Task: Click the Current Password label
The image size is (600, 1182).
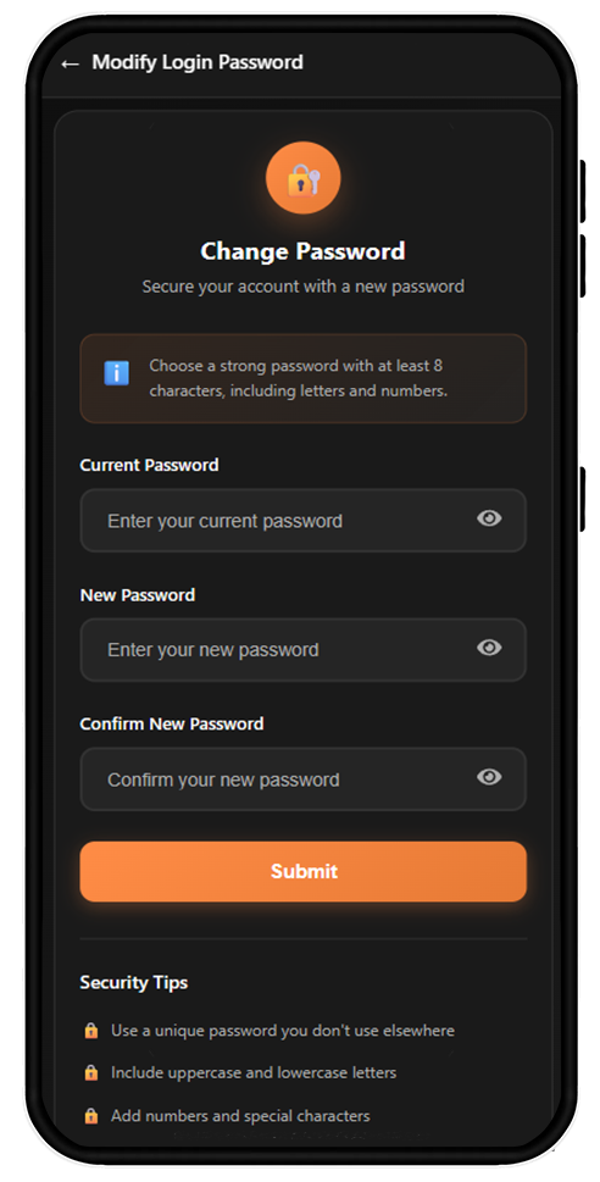Action: tap(149, 465)
